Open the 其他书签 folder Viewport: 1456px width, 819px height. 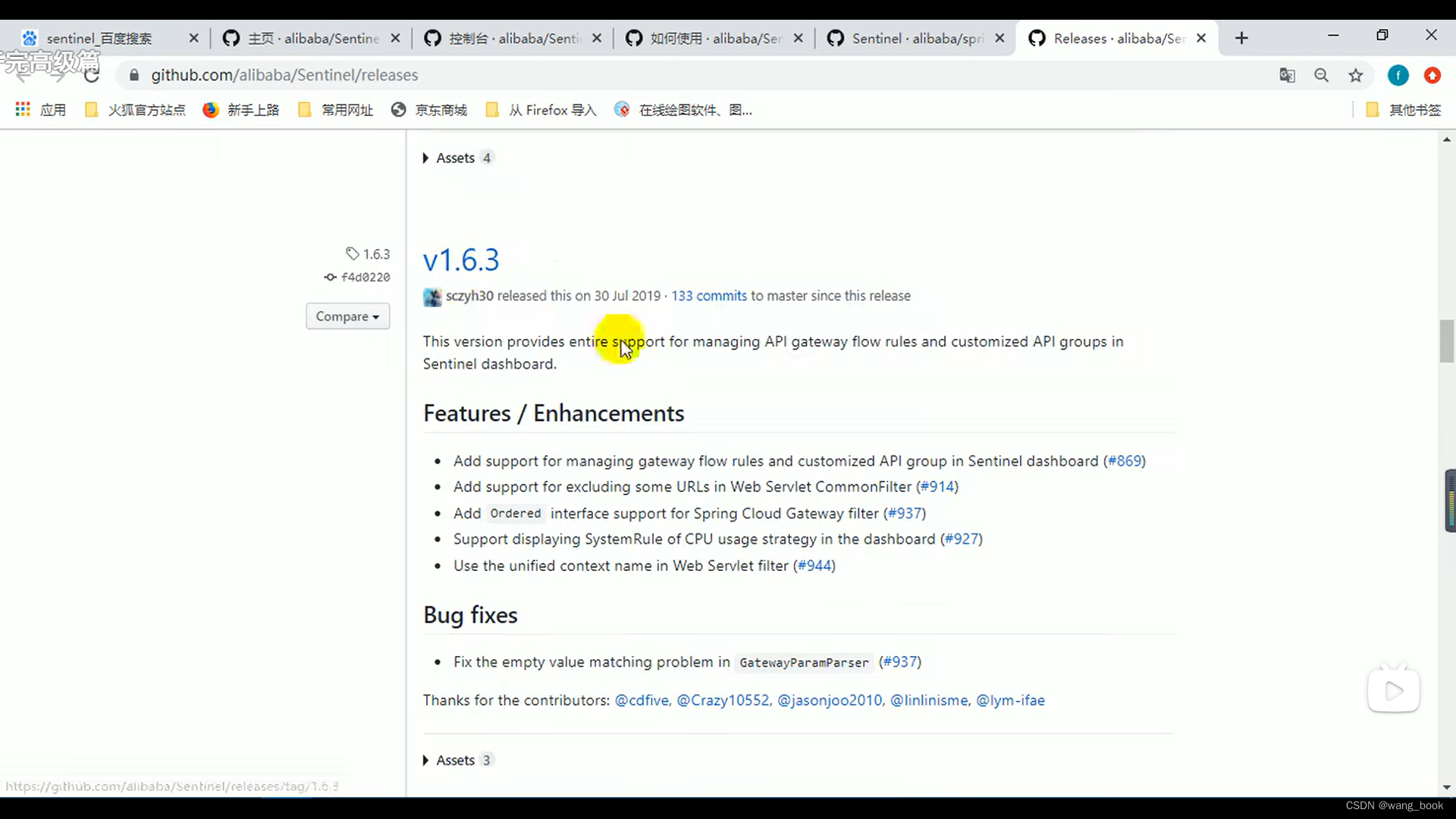coord(1404,110)
